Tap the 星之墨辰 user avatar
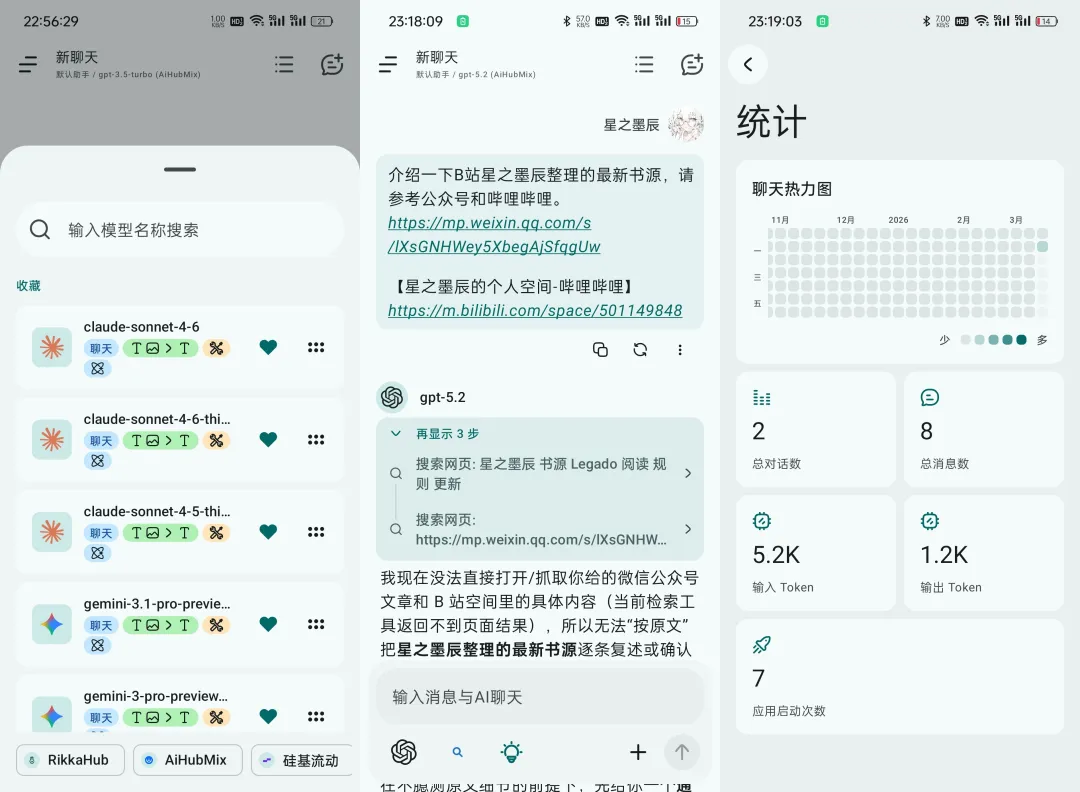 686,125
